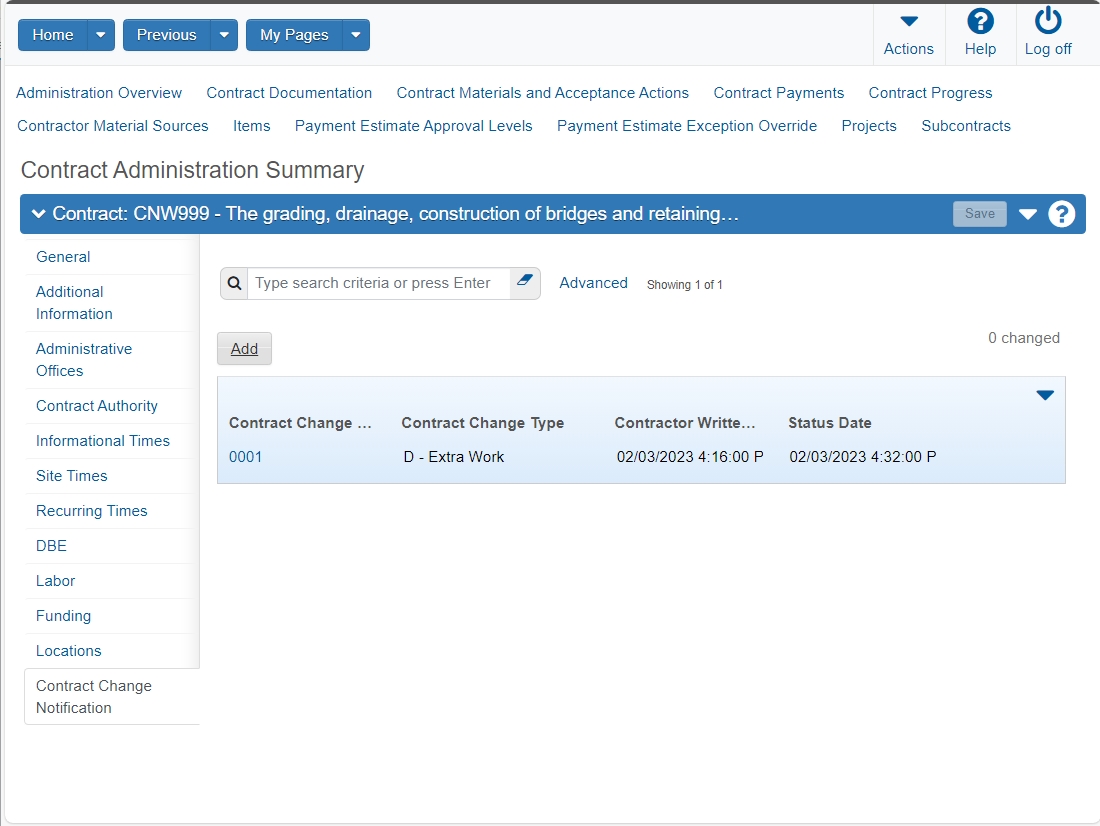Expand the Home dropdown arrow

(100, 35)
